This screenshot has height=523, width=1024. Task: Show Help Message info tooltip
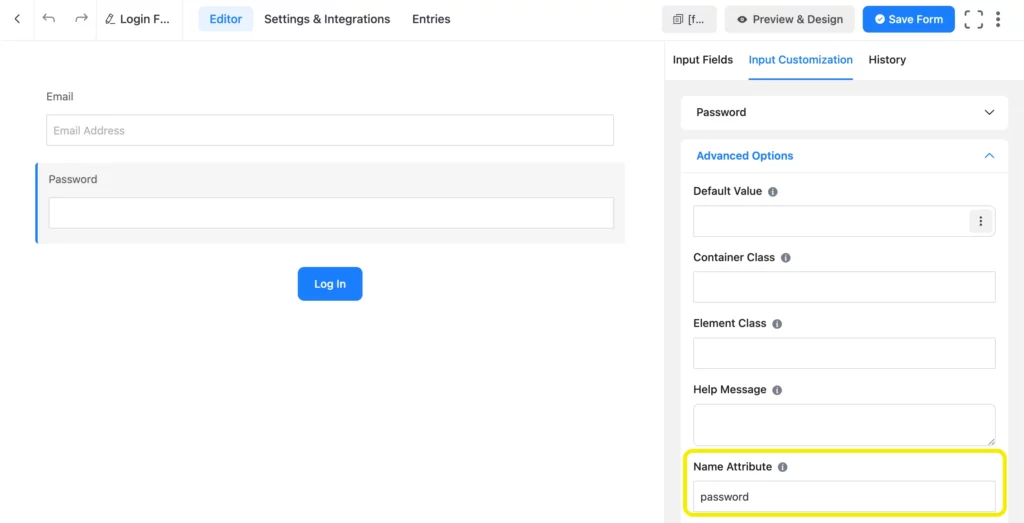tap(777, 390)
